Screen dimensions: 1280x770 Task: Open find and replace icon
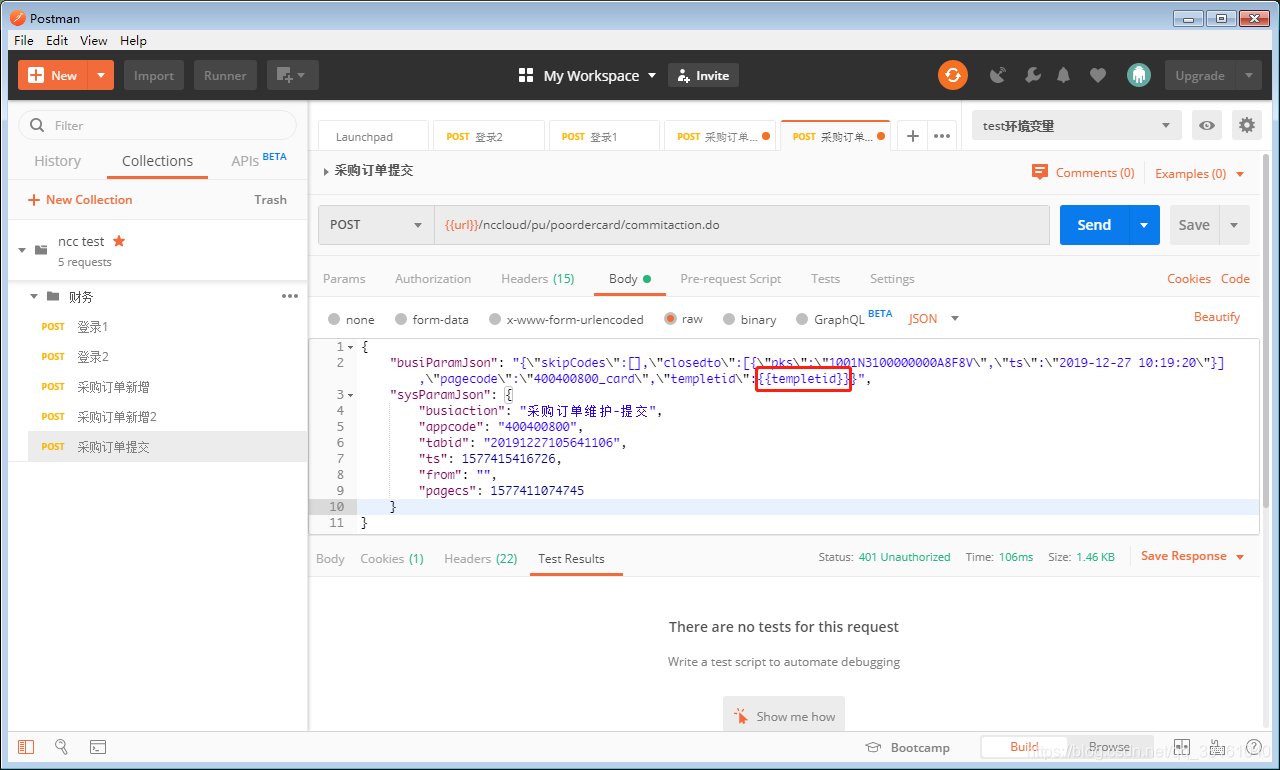(61, 747)
